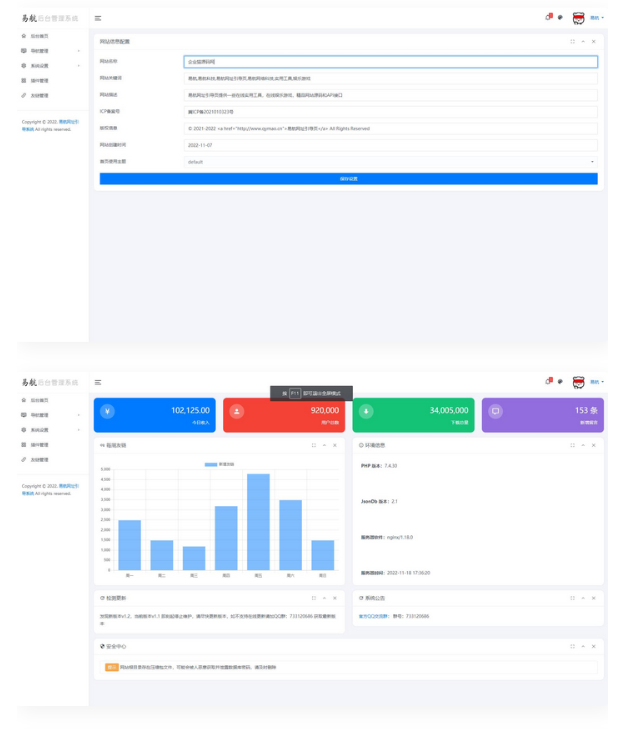Viewport: 629px width, 729px height.
Task: Go to 友链管理 in the site config sidebar
Action: point(40,96)
